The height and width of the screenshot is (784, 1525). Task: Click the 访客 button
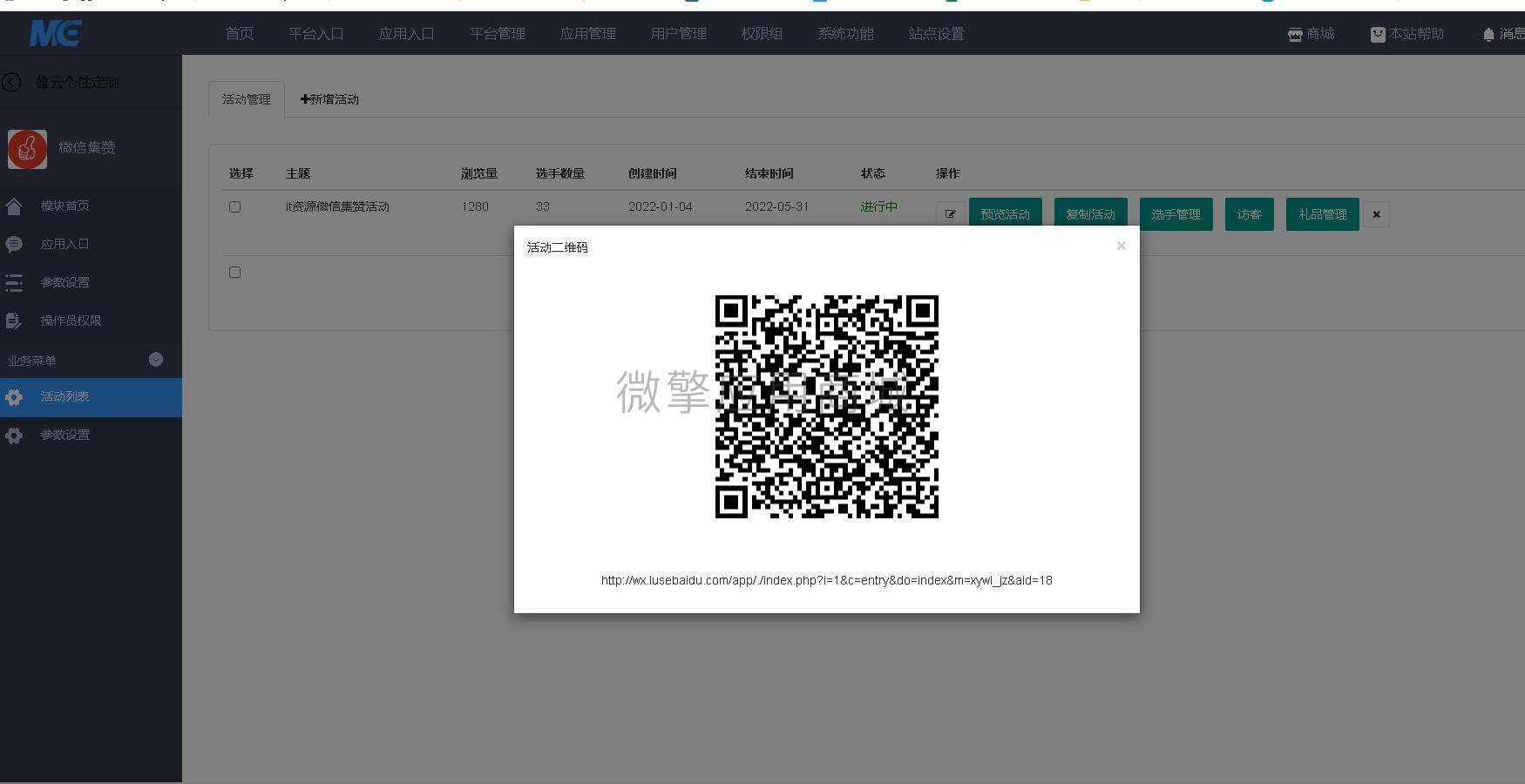pos(1250,214)
